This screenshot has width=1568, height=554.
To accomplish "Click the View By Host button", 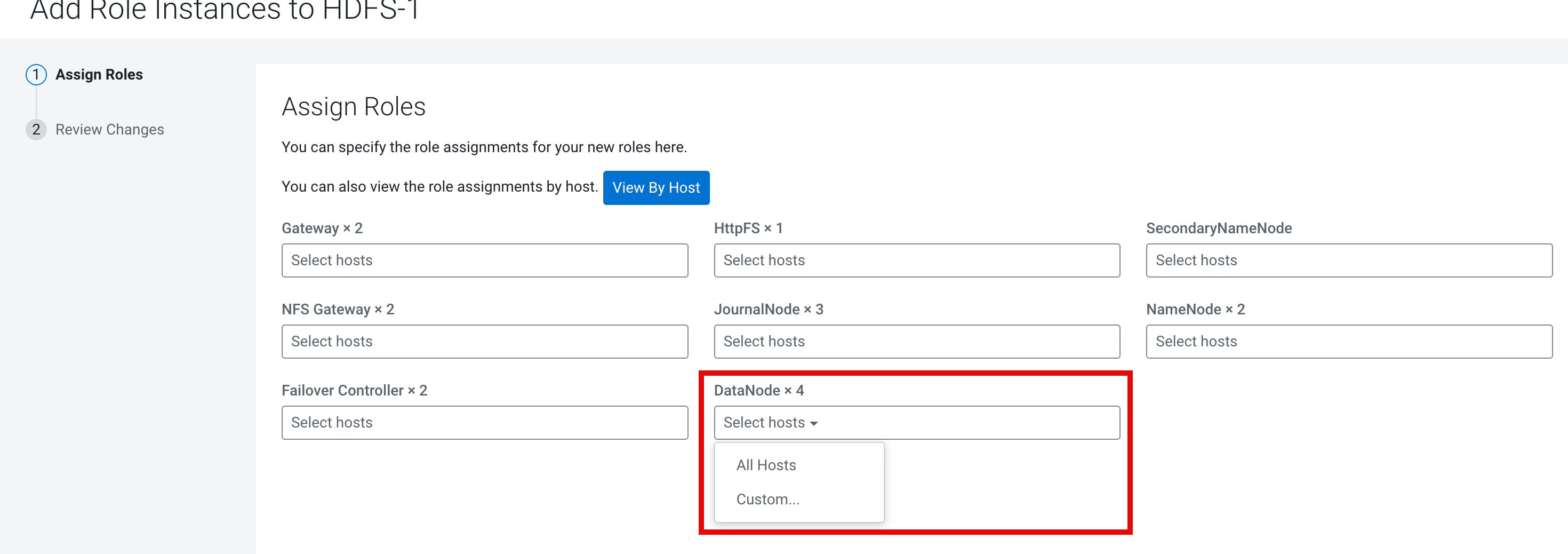I will 655,188.
